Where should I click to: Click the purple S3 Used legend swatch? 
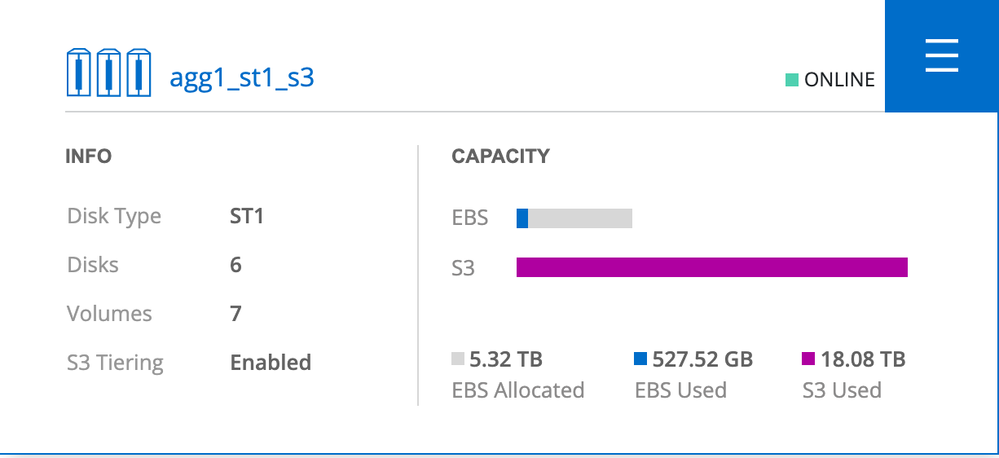pos(809,359)
